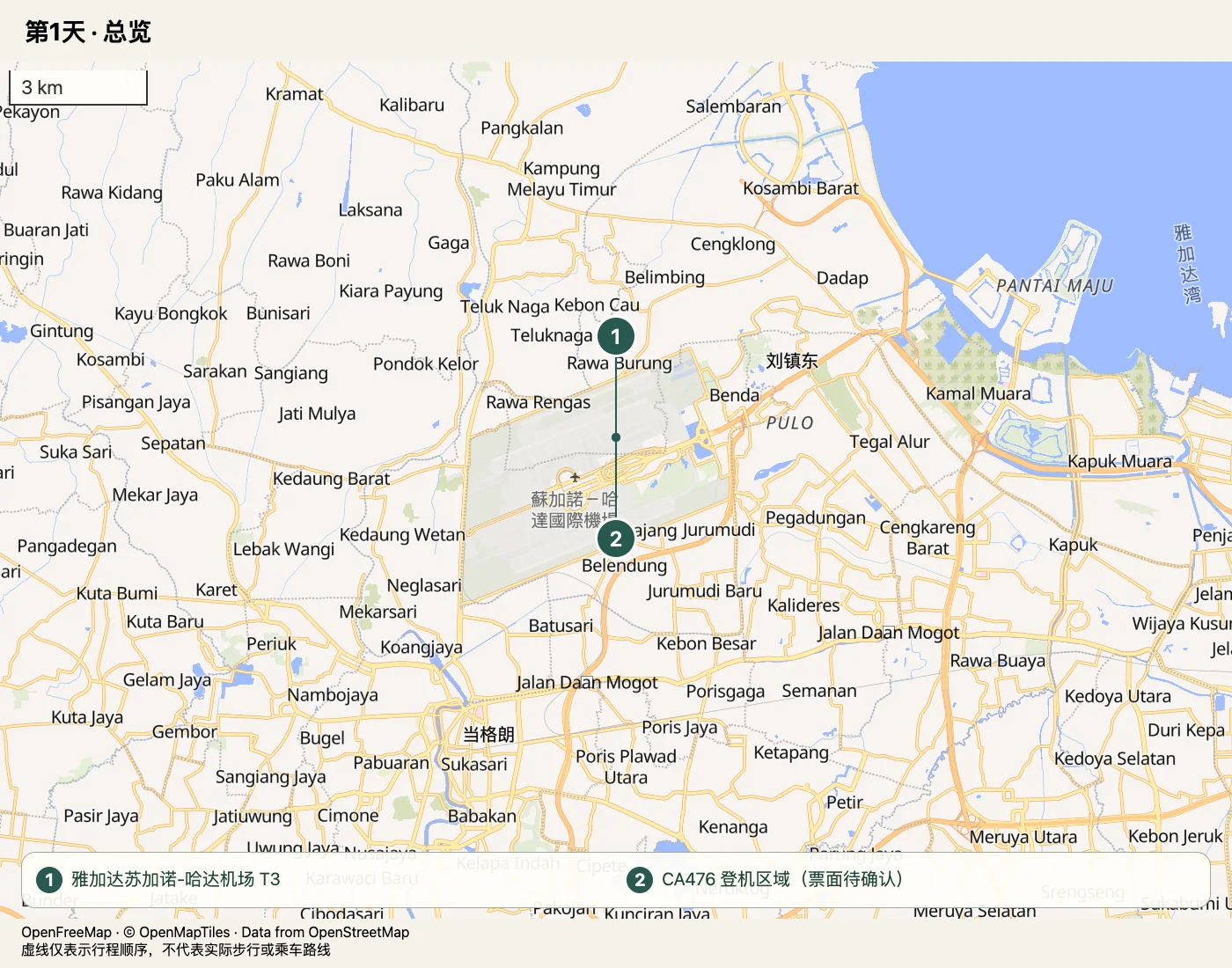The height and width of the screenshot is (968, 1232).
Task: Click the Kamal Muara place label
Action: click(978, 393)
